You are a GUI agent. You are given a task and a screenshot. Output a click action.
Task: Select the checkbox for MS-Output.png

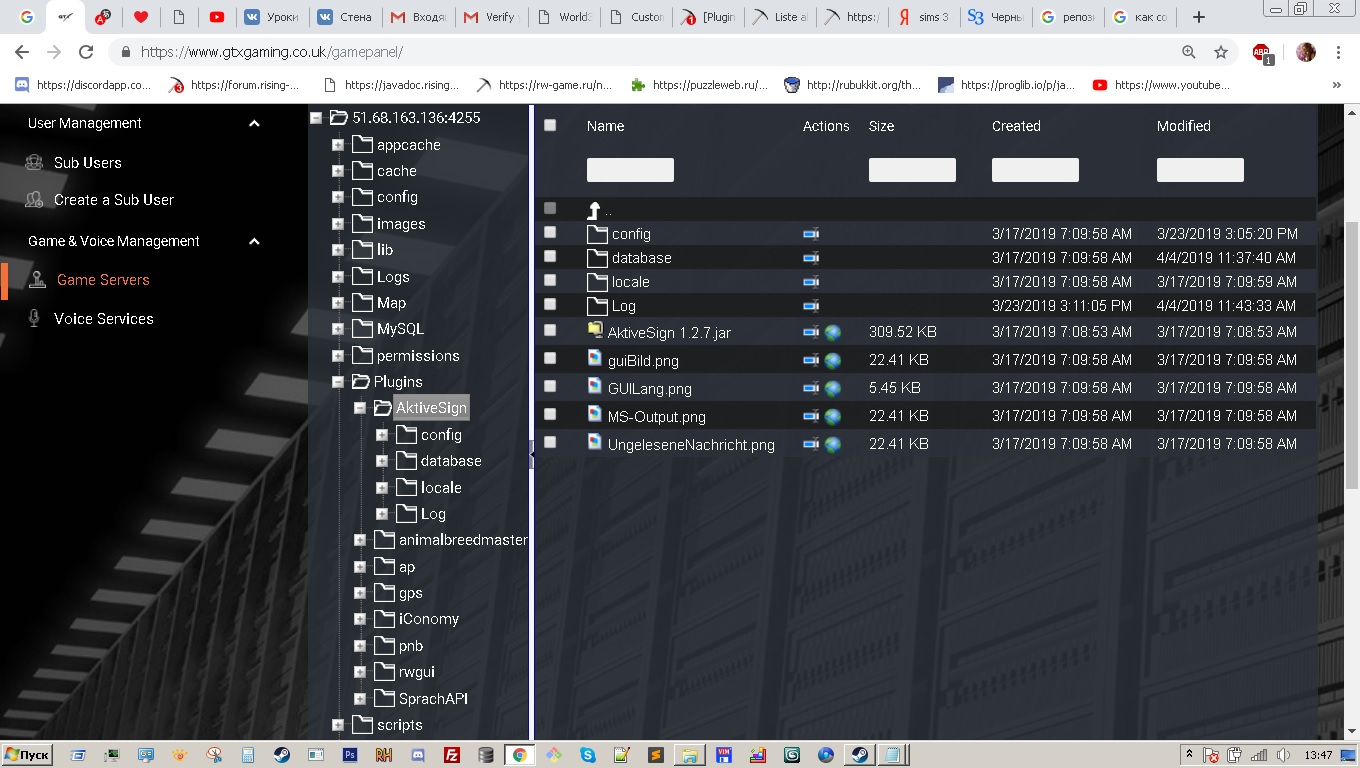[550, 414]
